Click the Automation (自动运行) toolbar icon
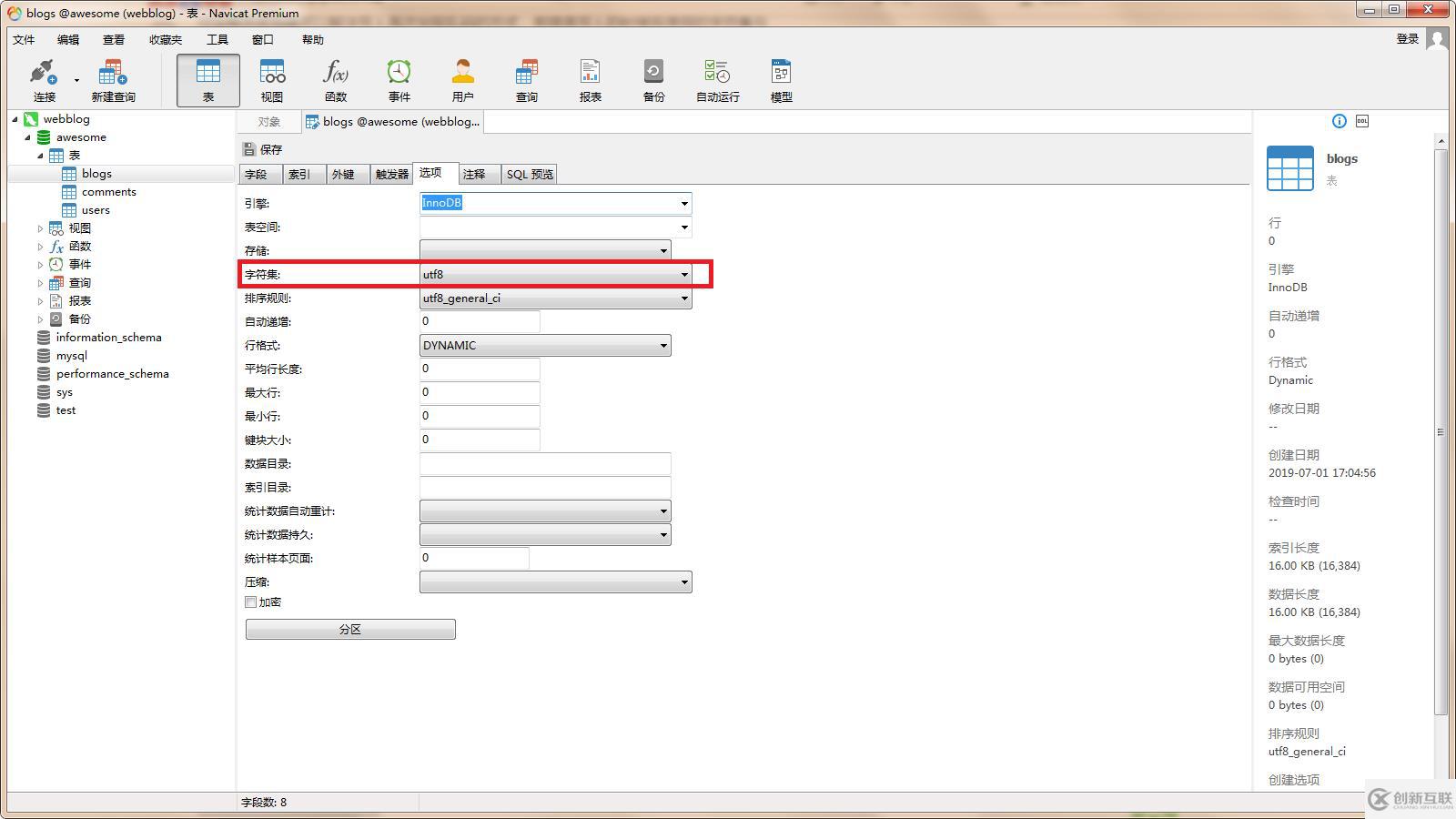The image size is (1456, 819). point(717,80)
